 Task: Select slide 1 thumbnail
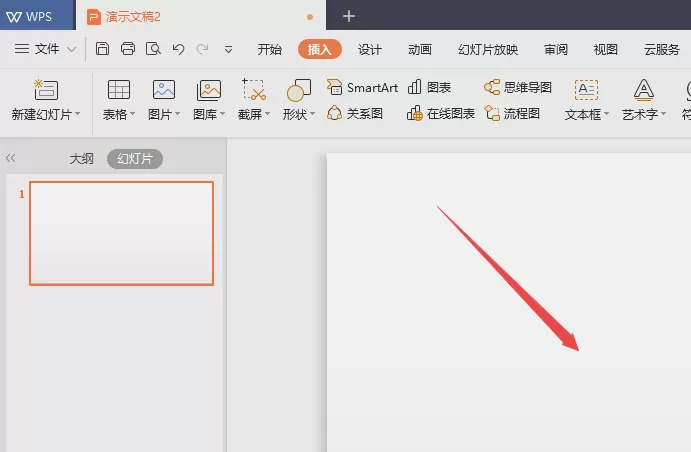(122, 233)
